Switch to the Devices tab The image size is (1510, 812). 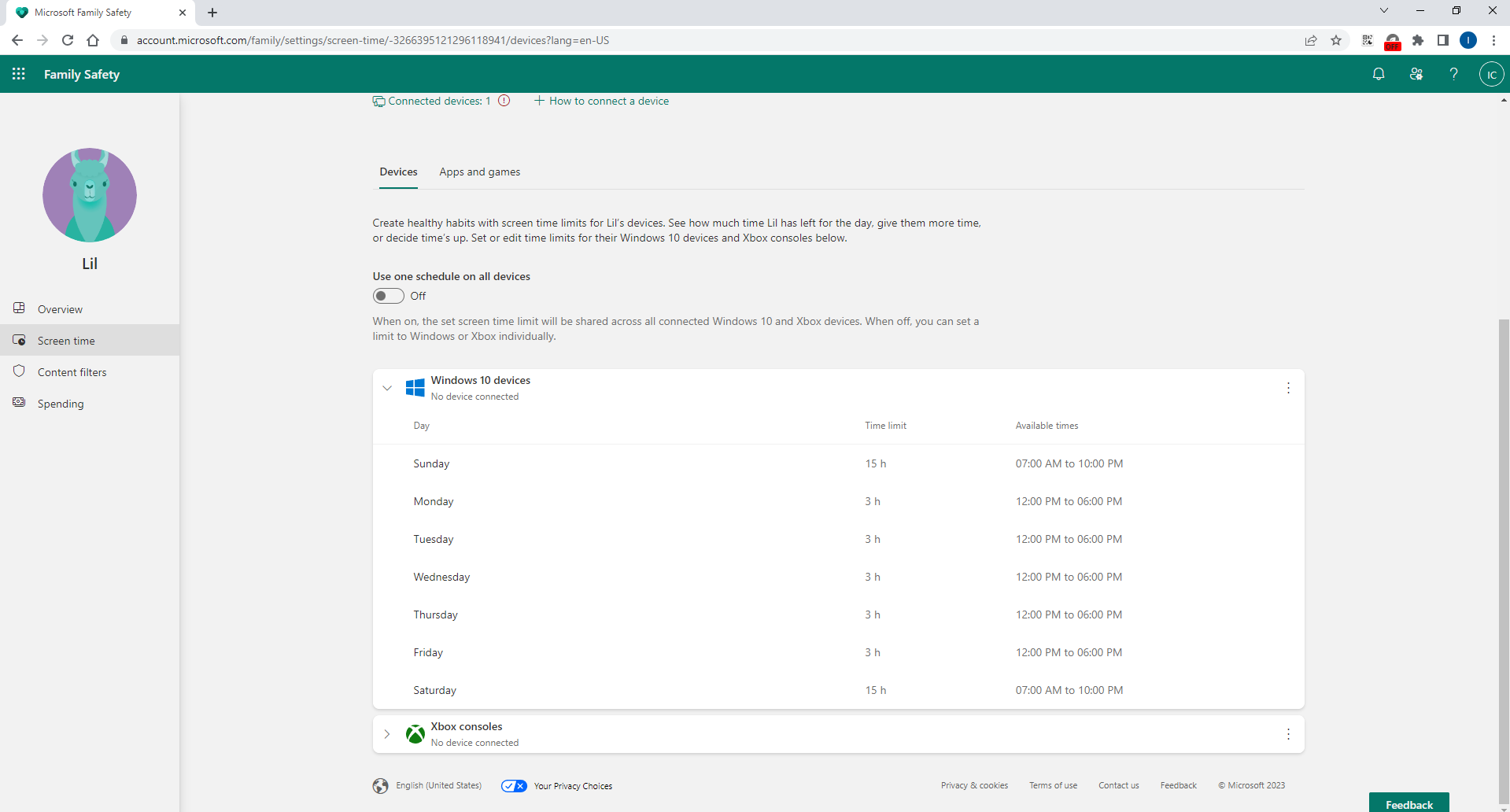tap(399, 172)
